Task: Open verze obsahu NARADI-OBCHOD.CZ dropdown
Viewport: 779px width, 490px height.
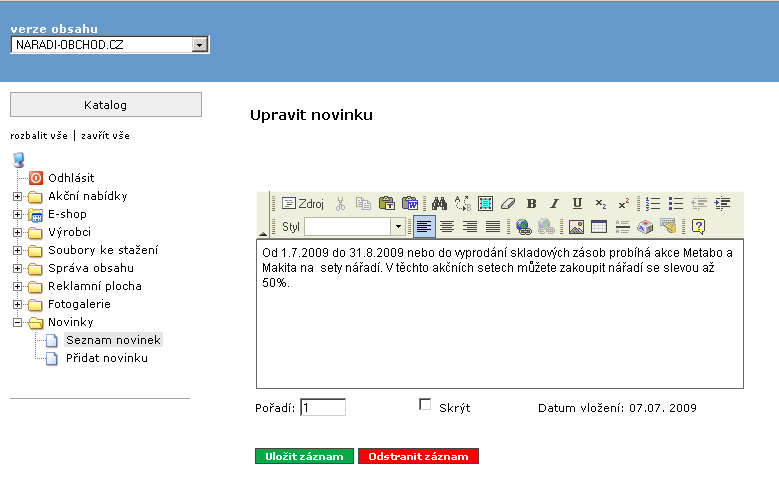Action: coord(109,45)
